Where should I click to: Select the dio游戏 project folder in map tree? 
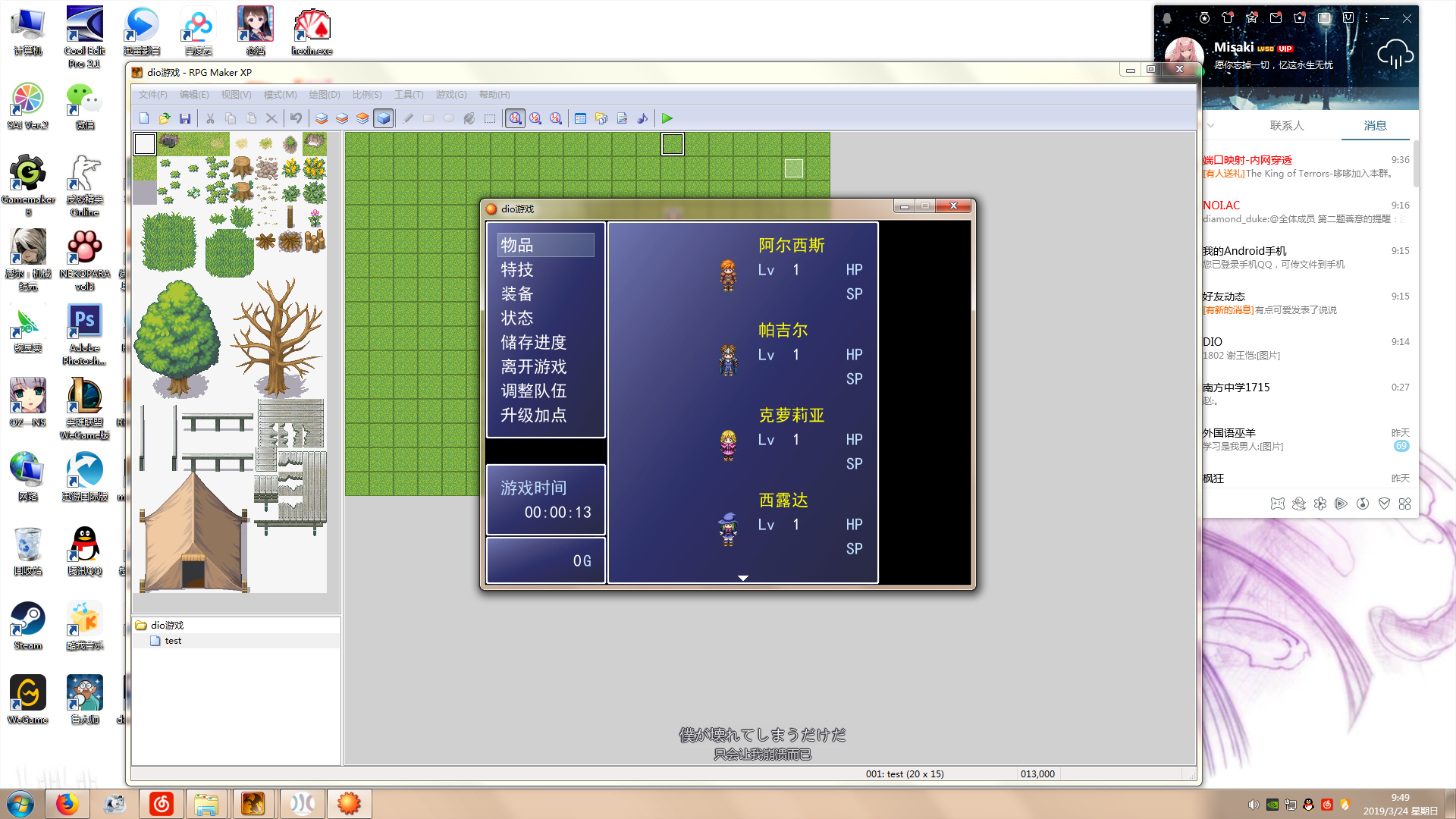(167, 626)
